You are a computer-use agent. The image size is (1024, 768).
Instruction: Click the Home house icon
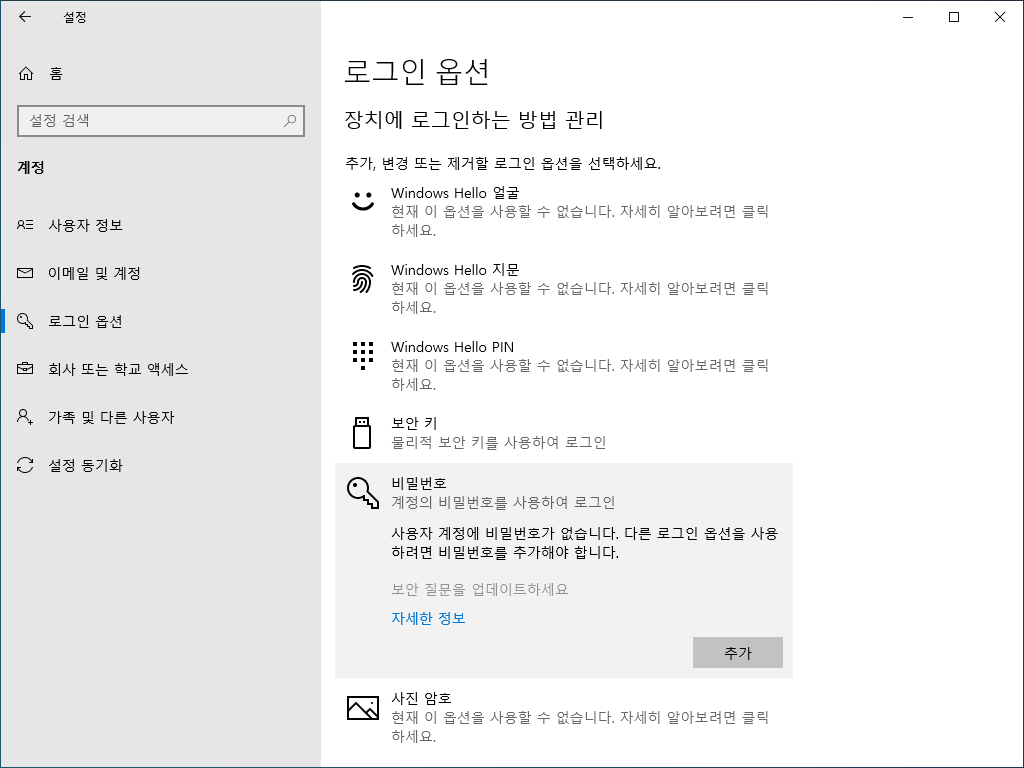(x=25, y=73)
